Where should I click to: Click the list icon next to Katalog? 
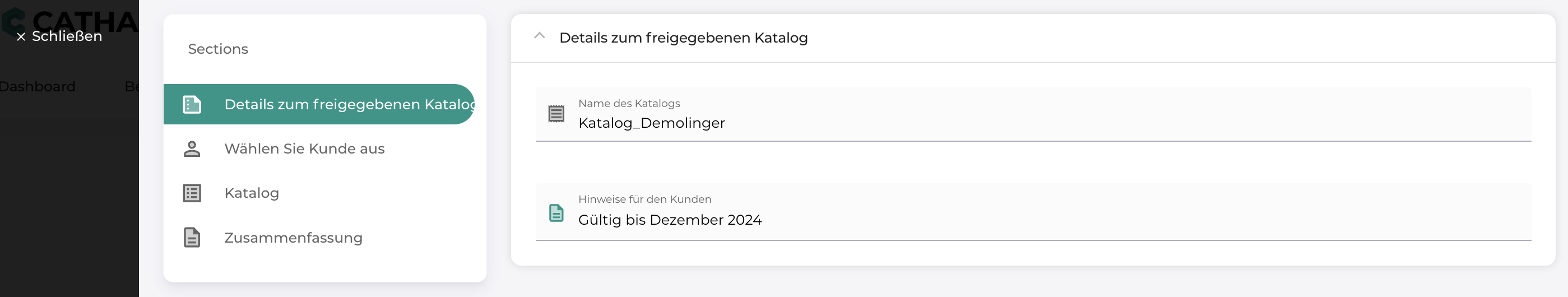click(192, 193)
